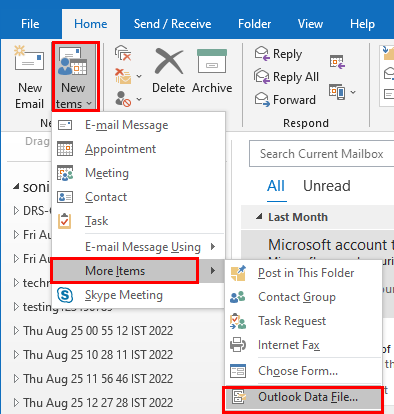Show All messages filter
This screenshot has width=394, height=414.
pos(276,186)
